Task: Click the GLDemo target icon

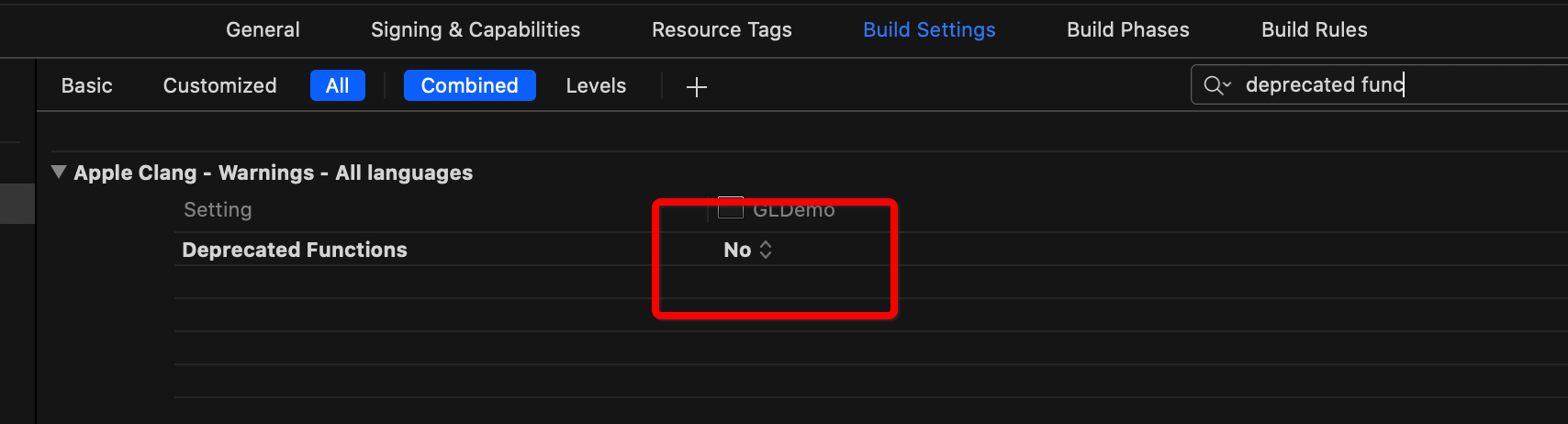Action: pos(731,208)
